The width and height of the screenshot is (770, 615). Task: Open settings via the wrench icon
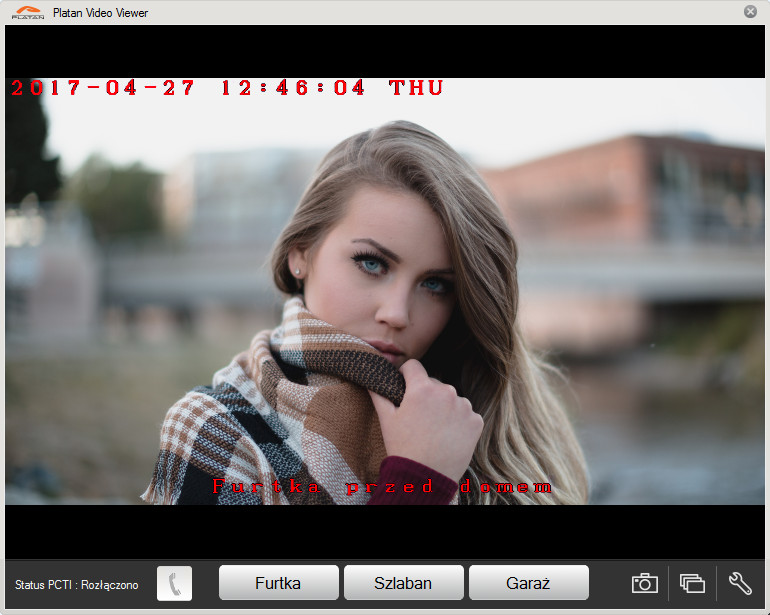(740, 584)
